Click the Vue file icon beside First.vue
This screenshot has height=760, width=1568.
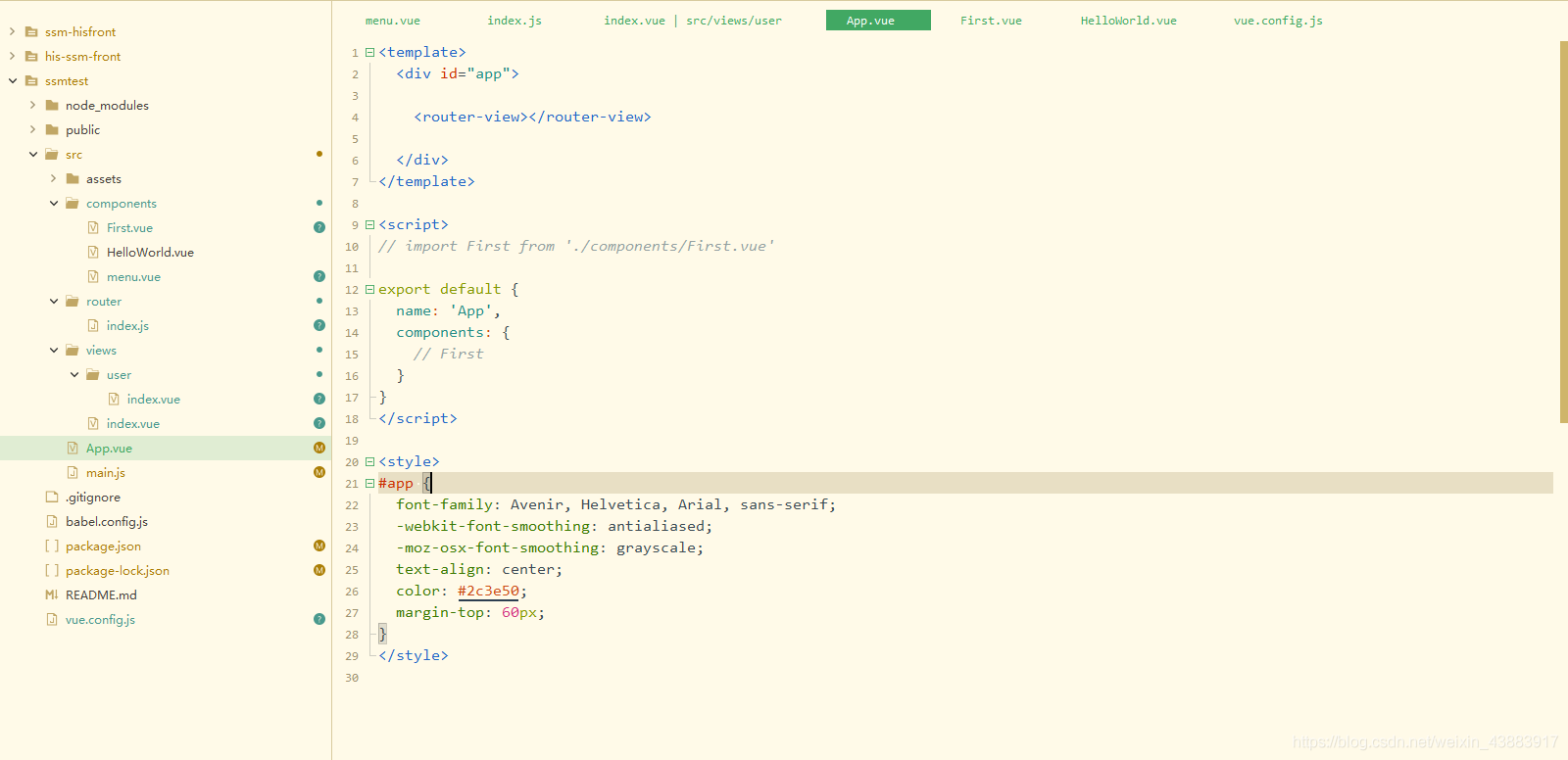(x=93, y=228)
